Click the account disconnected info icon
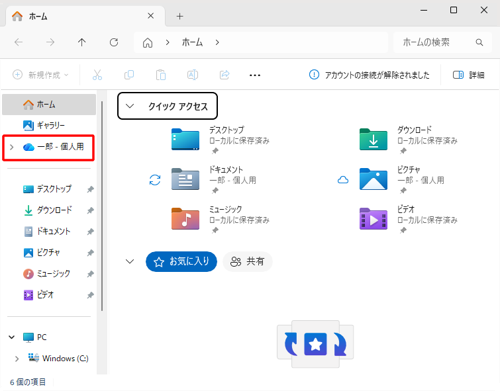Screen dimensions: 500x391 314,75
